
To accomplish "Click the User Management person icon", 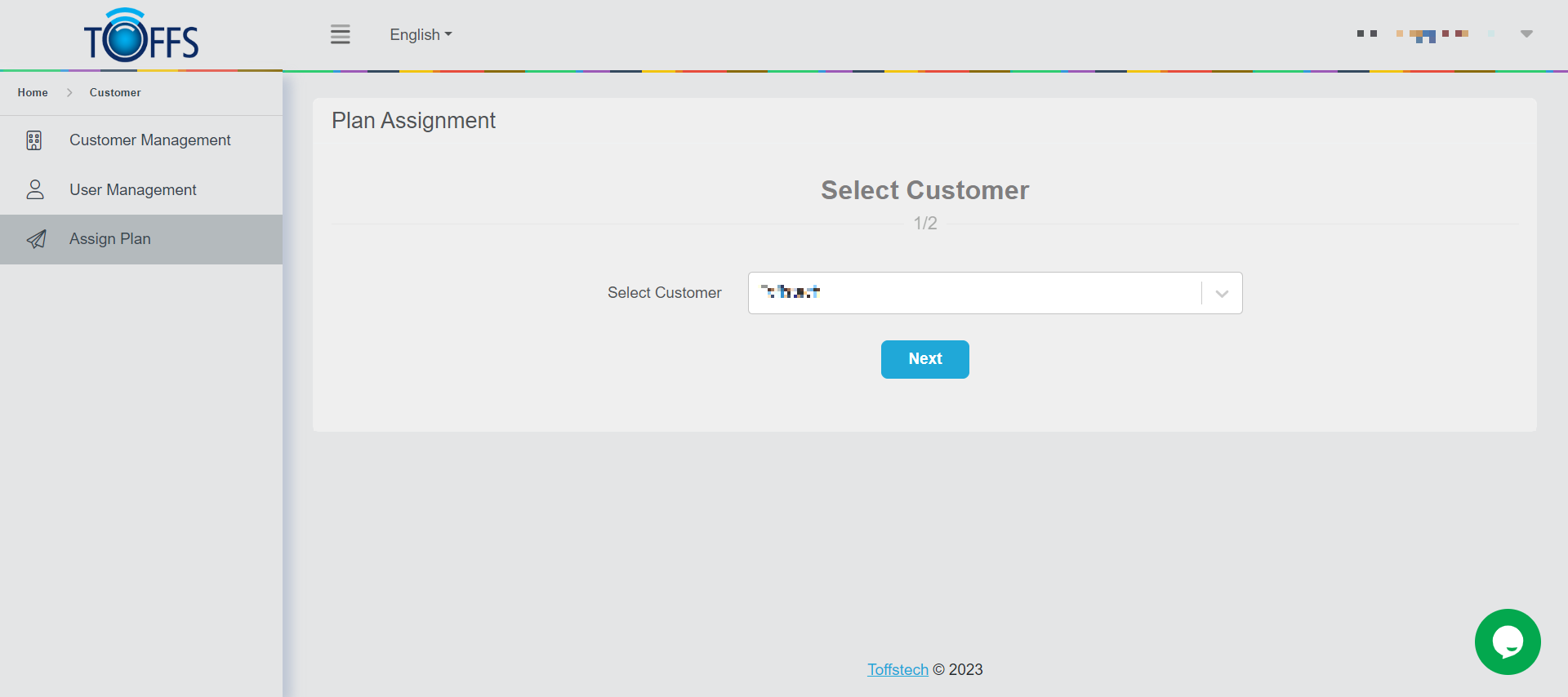I will [35, 190].
